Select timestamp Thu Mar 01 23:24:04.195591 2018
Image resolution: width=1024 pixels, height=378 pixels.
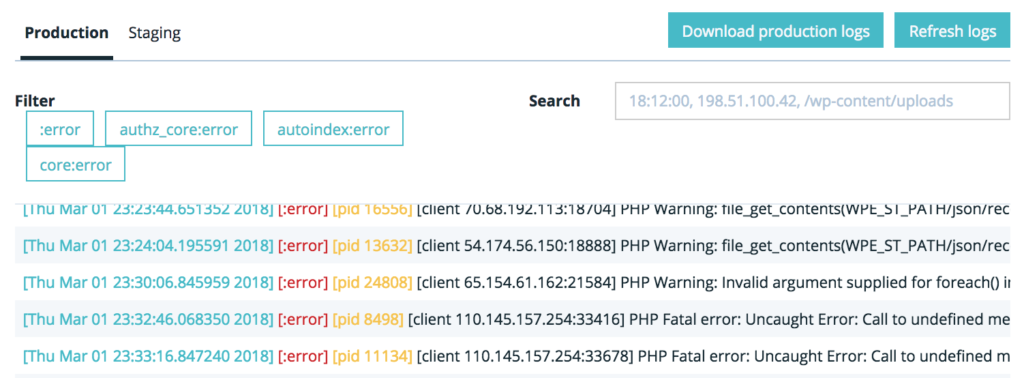coord(148,245)
